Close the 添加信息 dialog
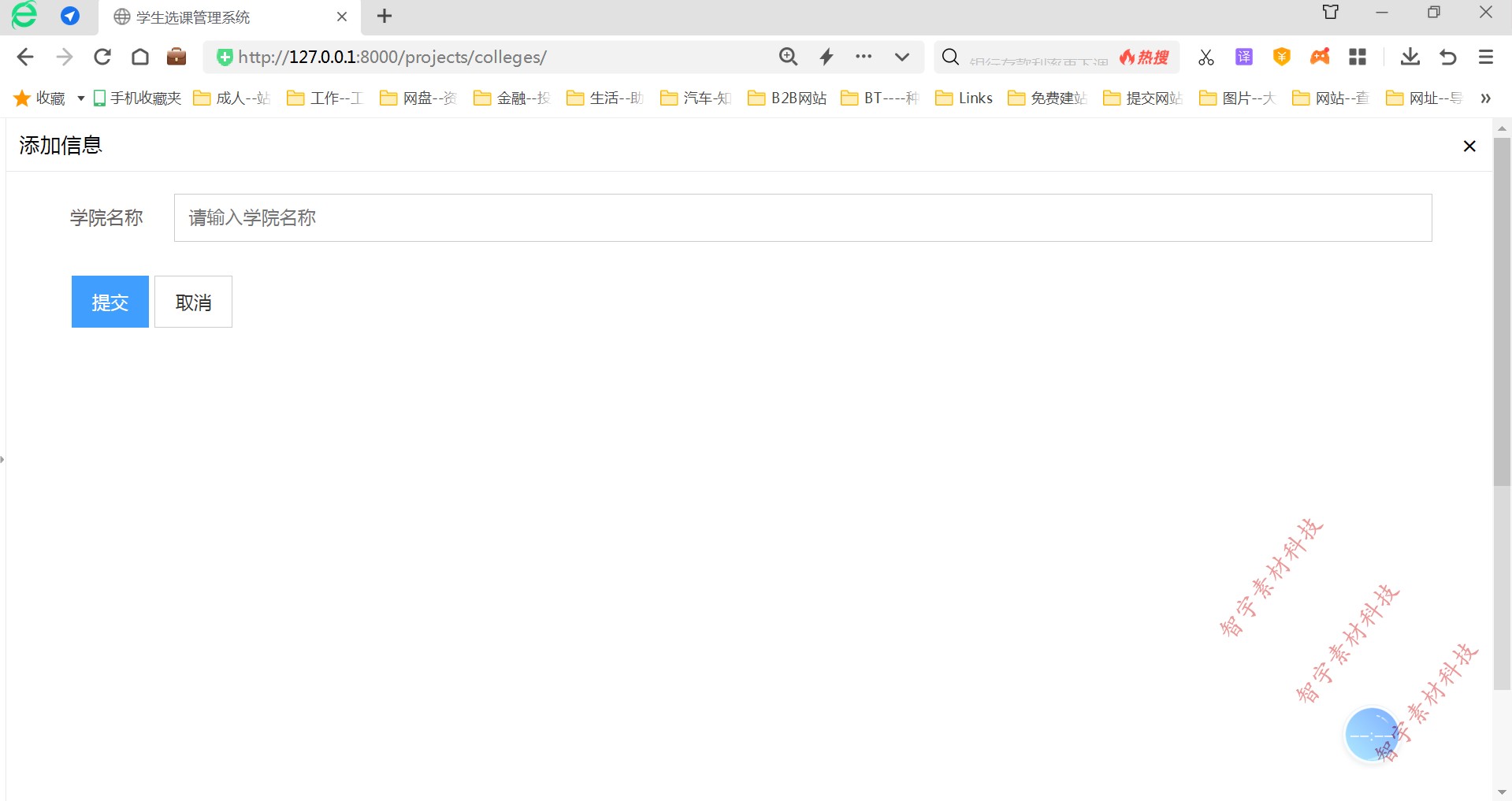This screenshot has height=801, width=1512. (1469, 146)
